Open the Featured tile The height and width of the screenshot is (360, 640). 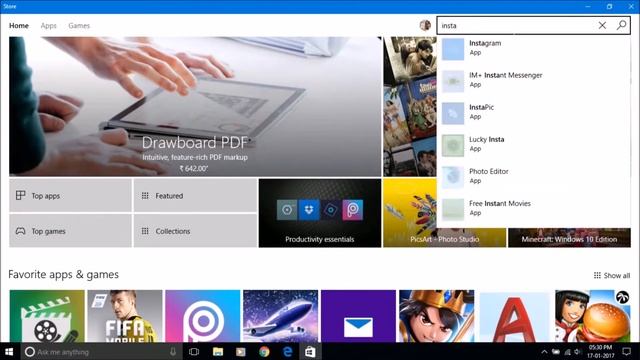pos(195,196)
